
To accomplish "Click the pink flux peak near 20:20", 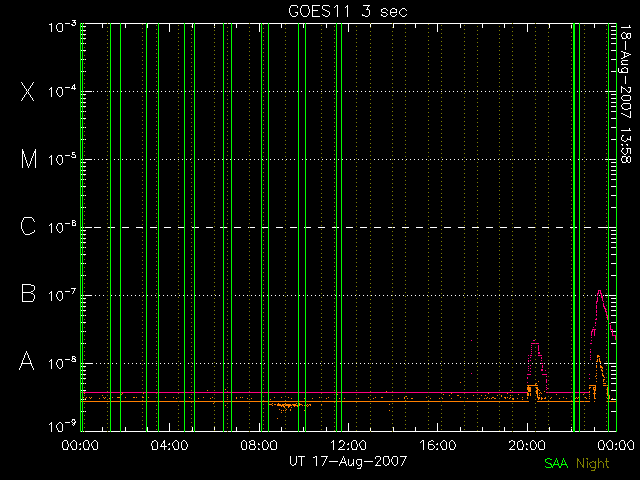I will [x=535, y=342].
